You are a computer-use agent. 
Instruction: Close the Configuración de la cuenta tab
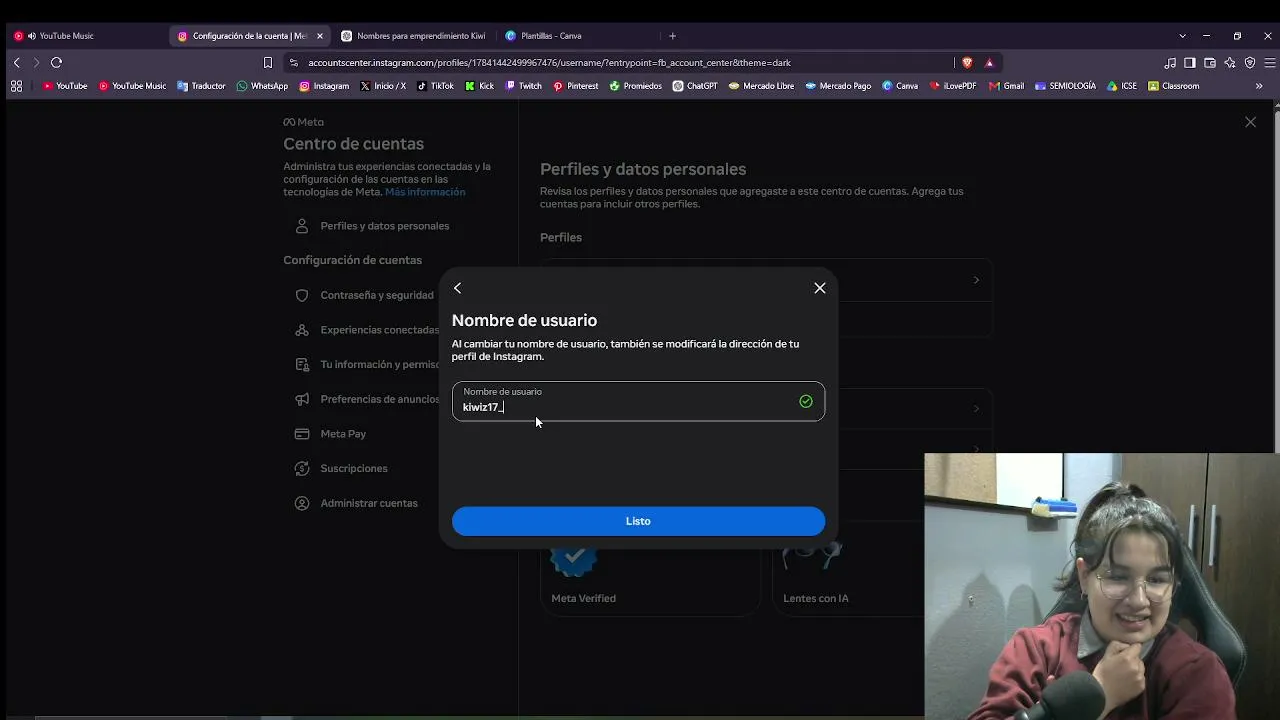pos(320,36)
